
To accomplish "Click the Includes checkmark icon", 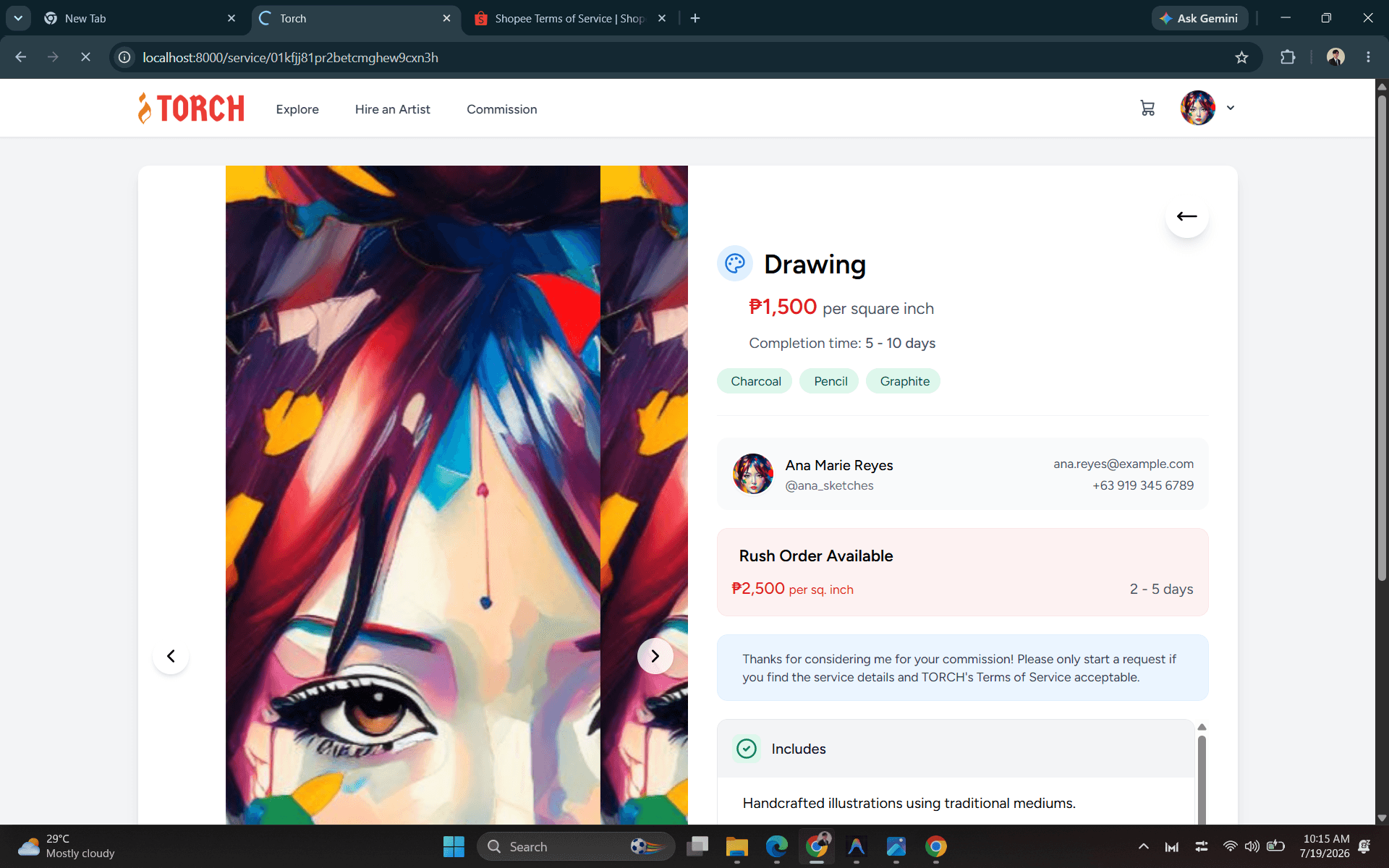I will coord(747,749).
